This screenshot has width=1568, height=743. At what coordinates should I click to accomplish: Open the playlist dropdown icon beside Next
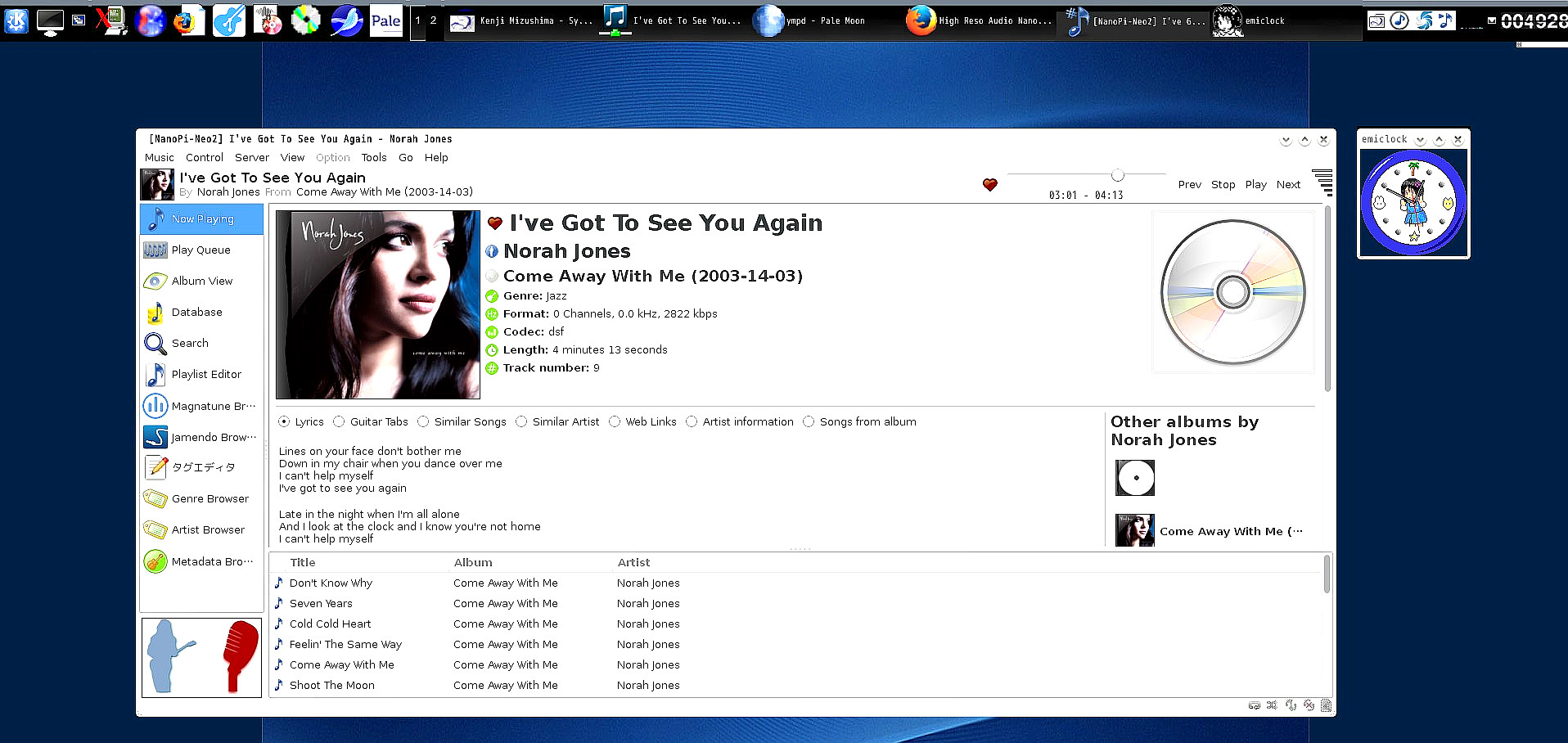[1322, 182]
